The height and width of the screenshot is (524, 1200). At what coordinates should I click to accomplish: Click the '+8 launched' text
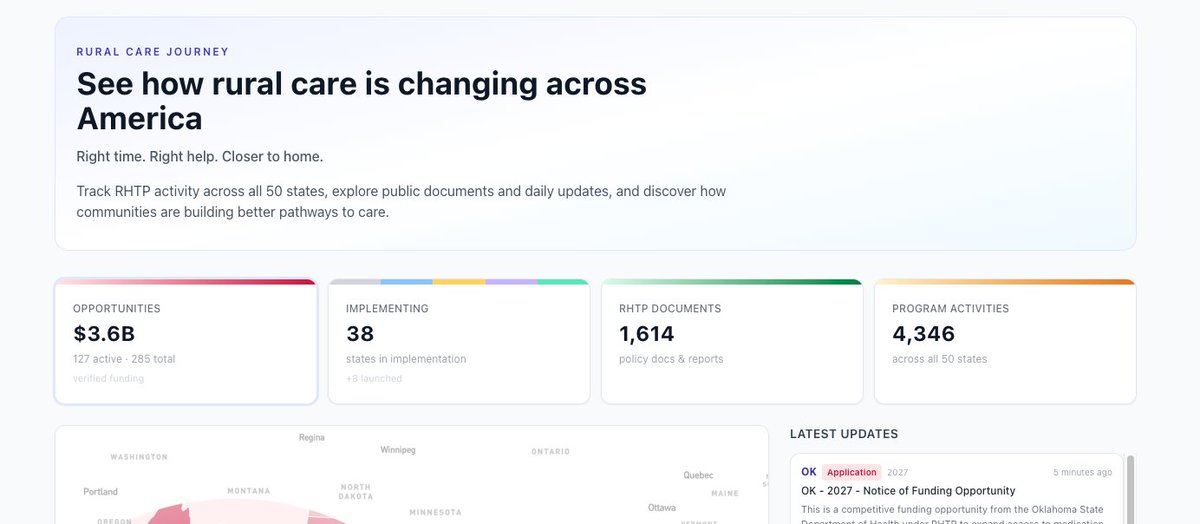(x=374, y=378)
